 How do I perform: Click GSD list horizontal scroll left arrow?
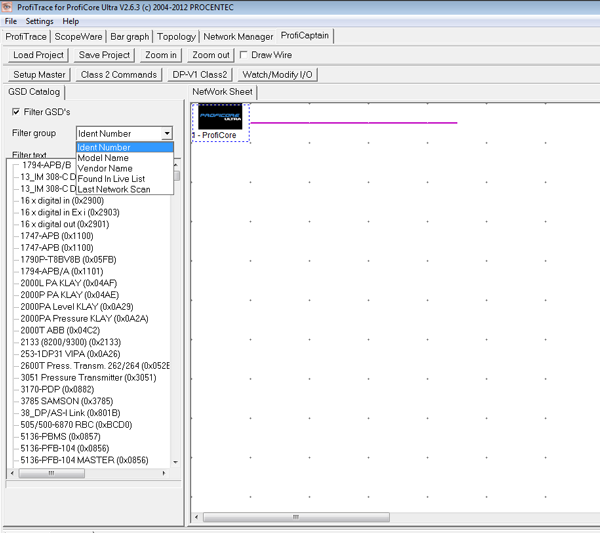point(12,473)
